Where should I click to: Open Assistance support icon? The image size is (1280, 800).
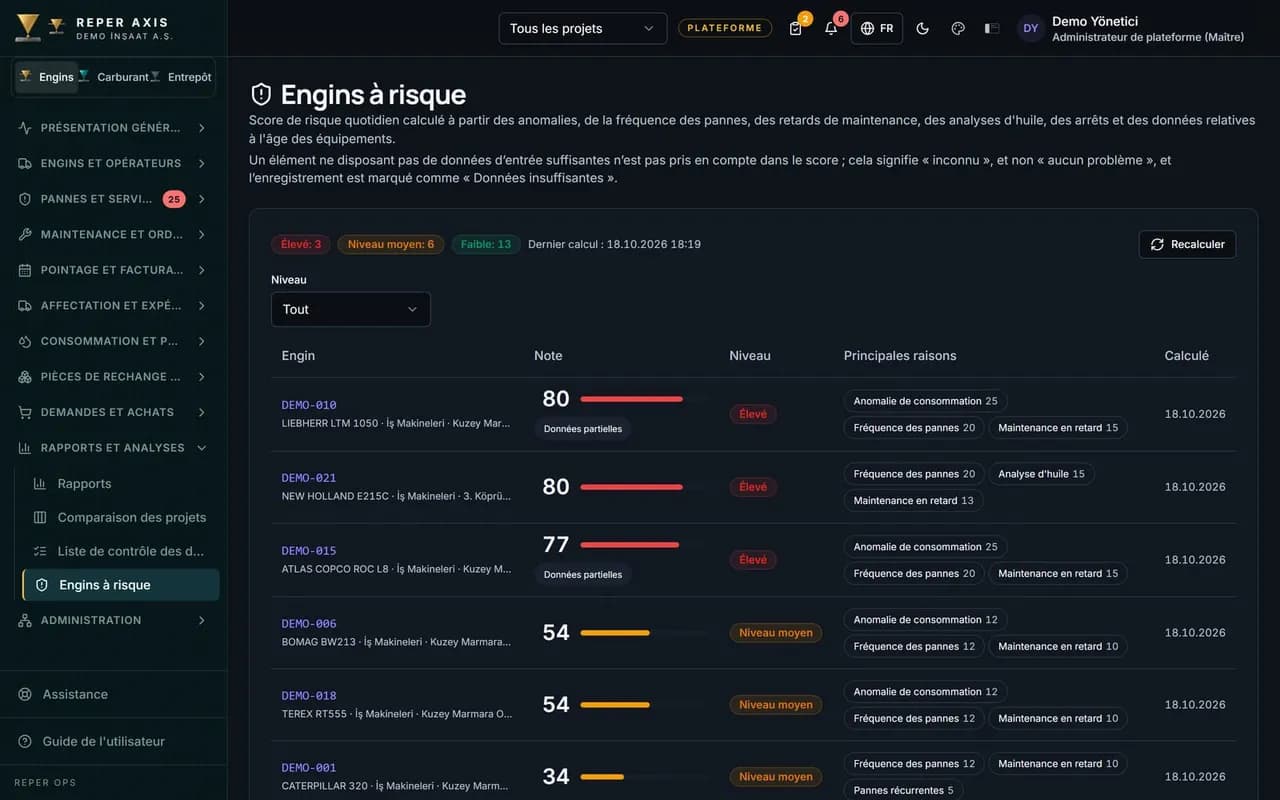[25, 694]
